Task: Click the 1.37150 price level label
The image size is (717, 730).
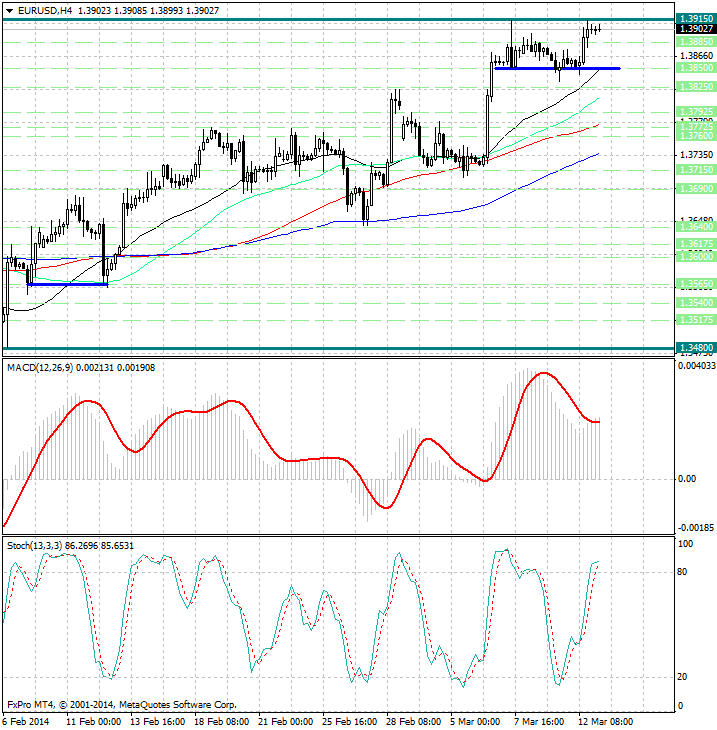Action: coord(695,171)
